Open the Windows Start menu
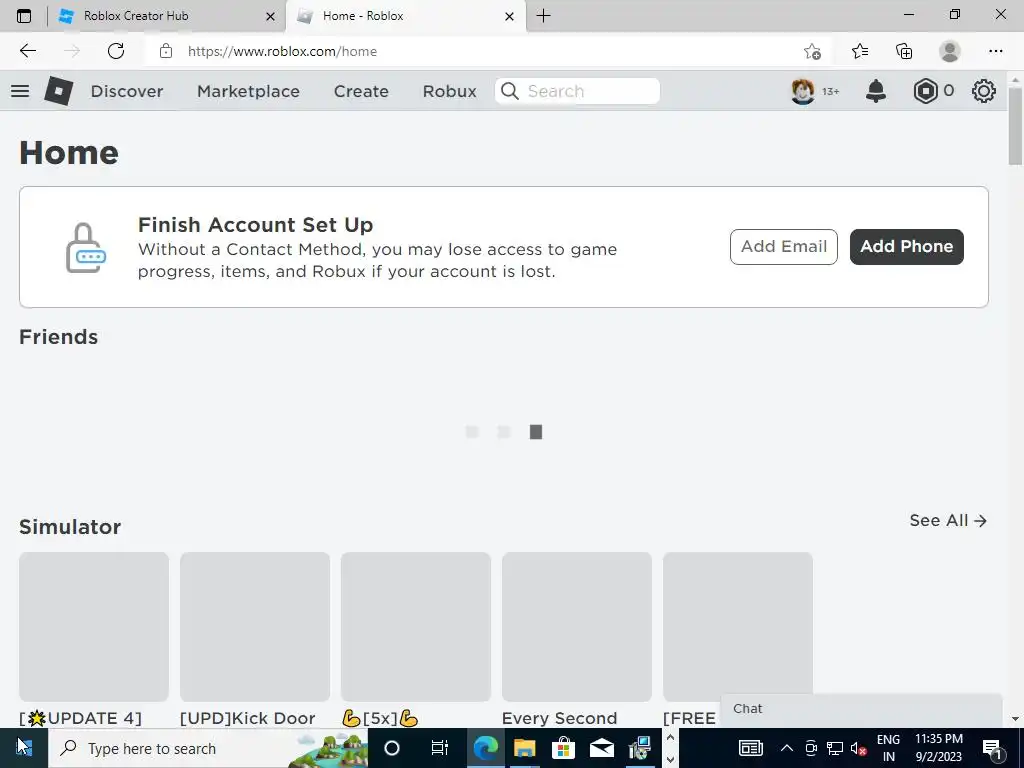Viewport: 1024px width, 768px height. pyautogui.click(x=24, y=748)
